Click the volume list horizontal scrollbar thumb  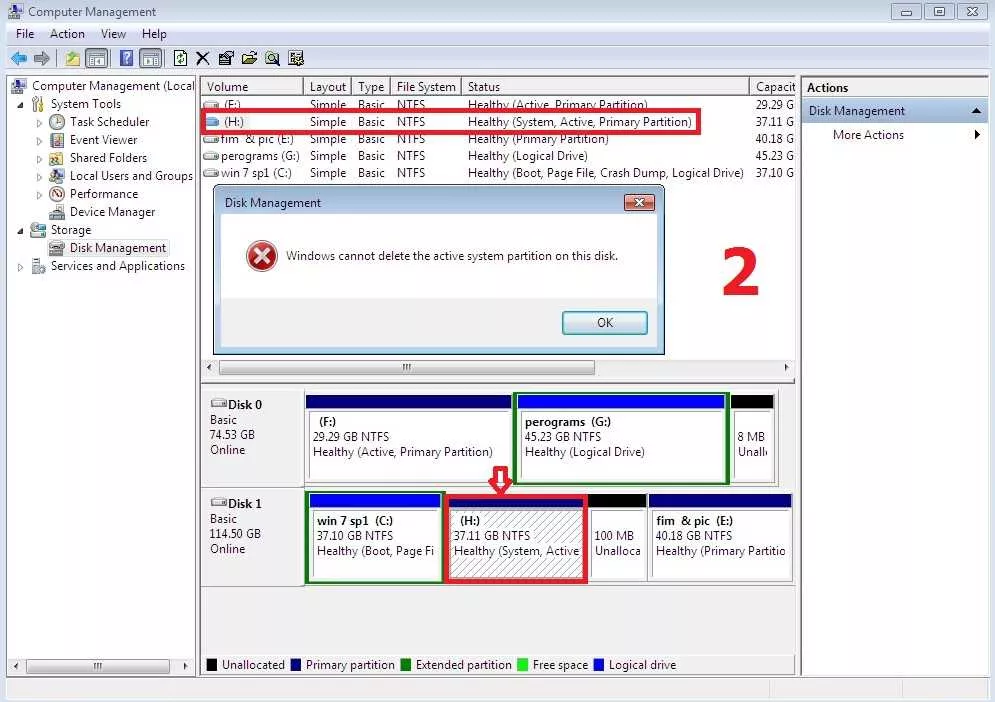(x=407, y=367)
